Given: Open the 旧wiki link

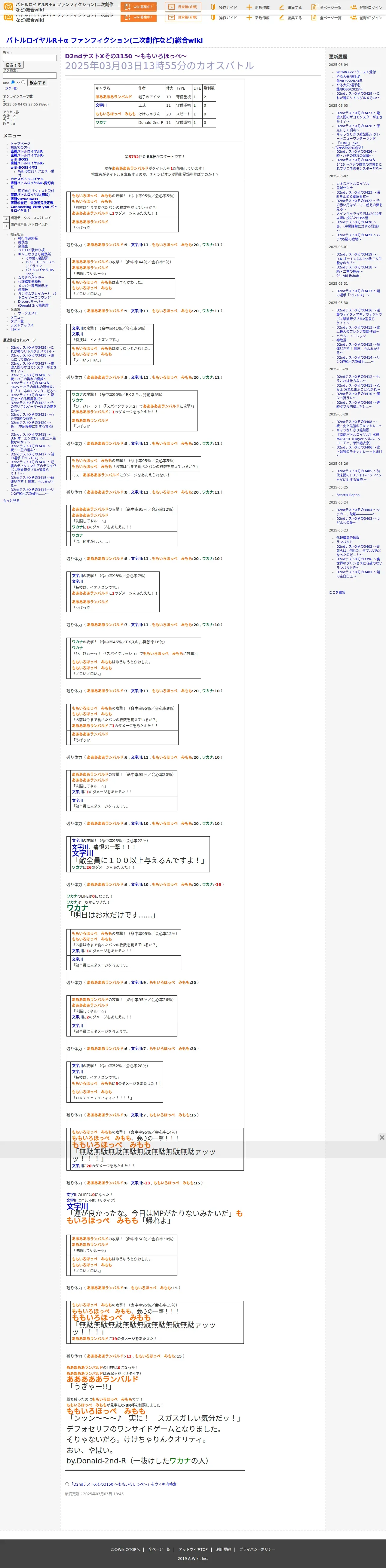Looking at the screenshot, I should point(15,329).
